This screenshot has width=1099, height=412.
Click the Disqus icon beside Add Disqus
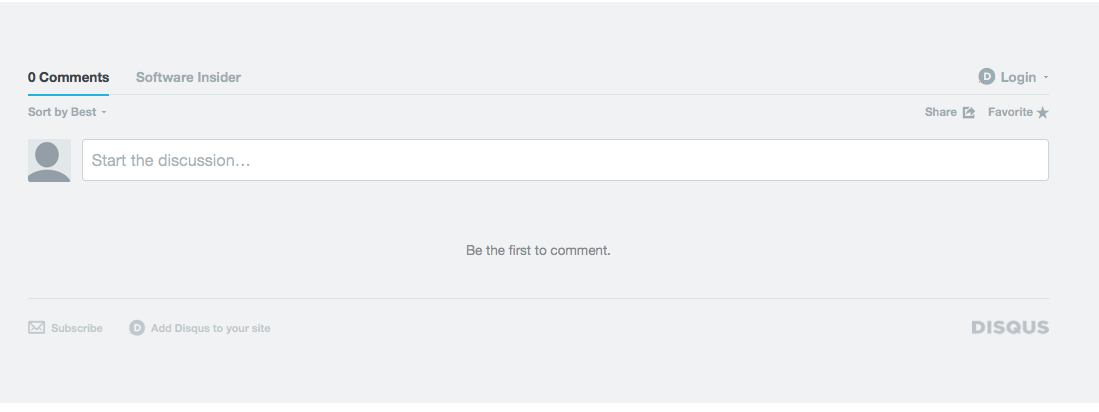137,328
